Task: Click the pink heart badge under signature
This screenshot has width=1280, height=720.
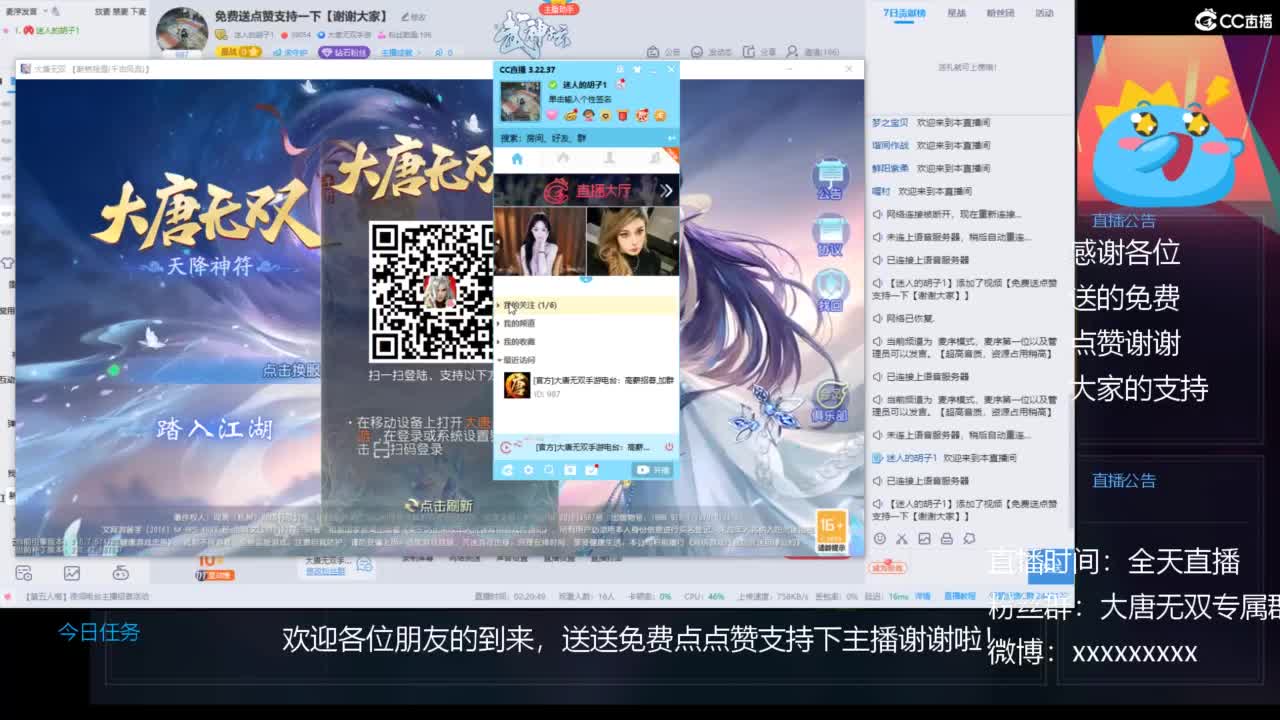Action: click(x=551, y=115)
